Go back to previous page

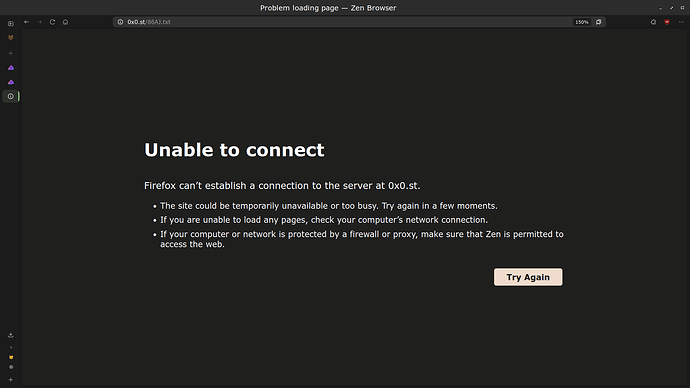[26, 22]
